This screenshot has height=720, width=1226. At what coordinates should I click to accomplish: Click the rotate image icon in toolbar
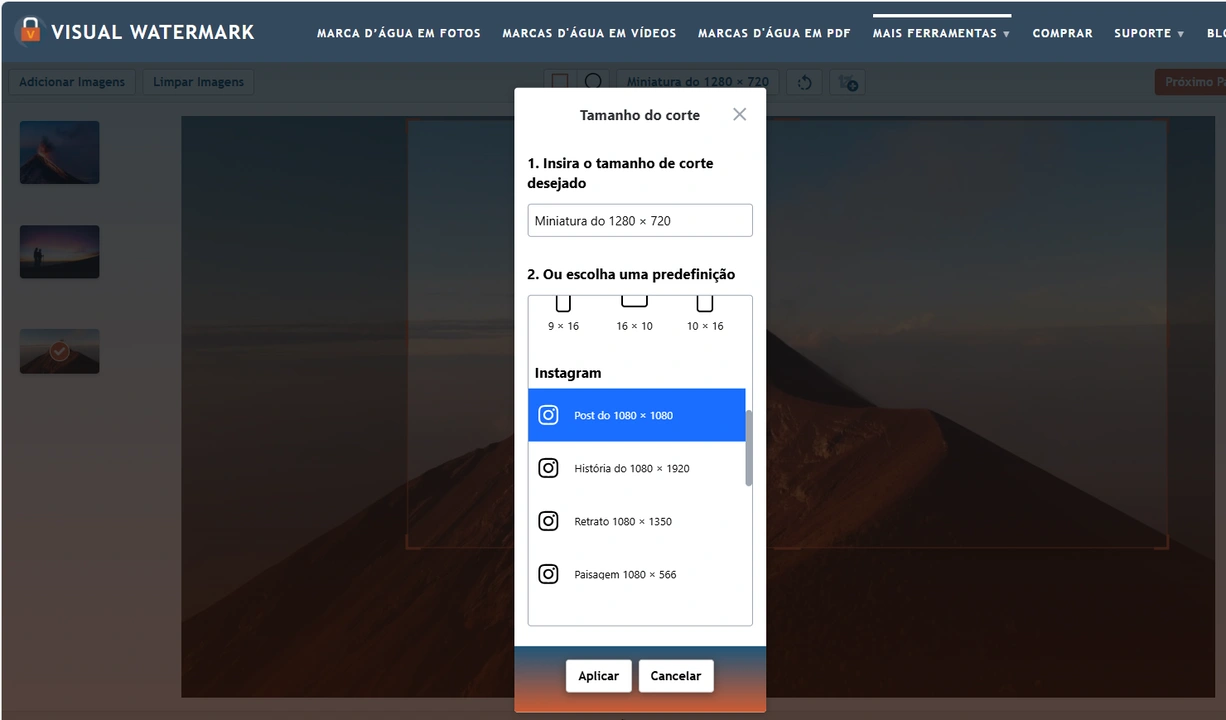pyautogui.click(x=804, y=82)
